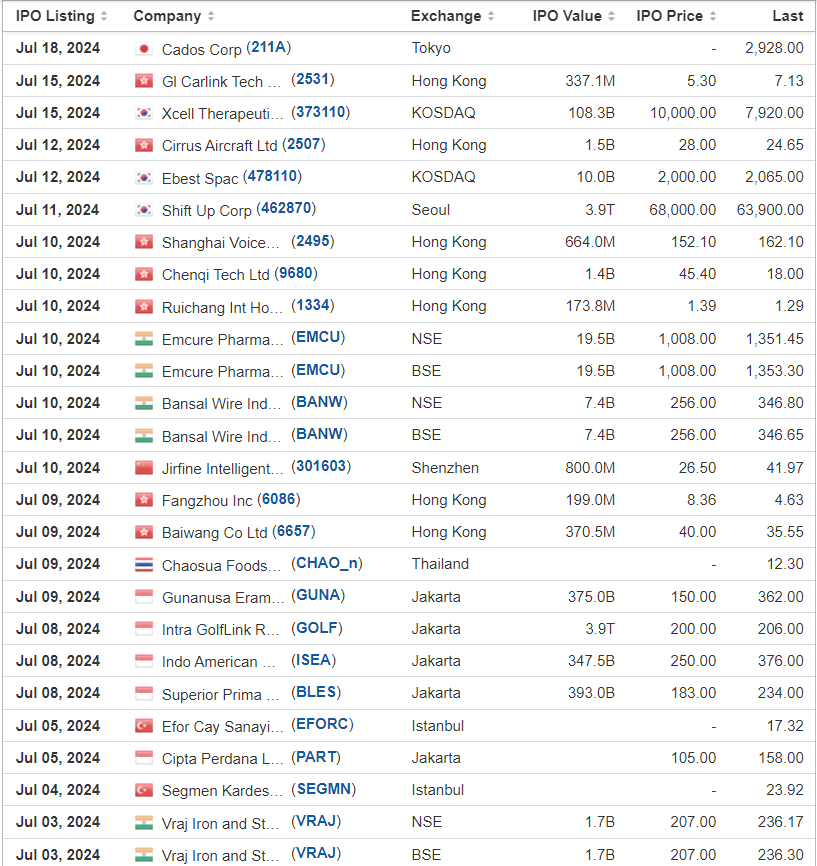The width and height of the screenshot is (817, 866).
Task: Click Turkey flag beside Efor Cay Sanayi
Action: coord(144,726)
